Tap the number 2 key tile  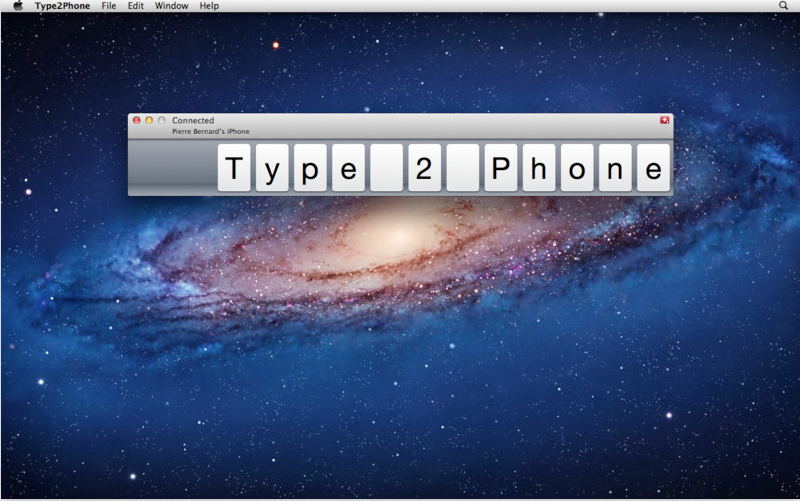click(424, 168)
